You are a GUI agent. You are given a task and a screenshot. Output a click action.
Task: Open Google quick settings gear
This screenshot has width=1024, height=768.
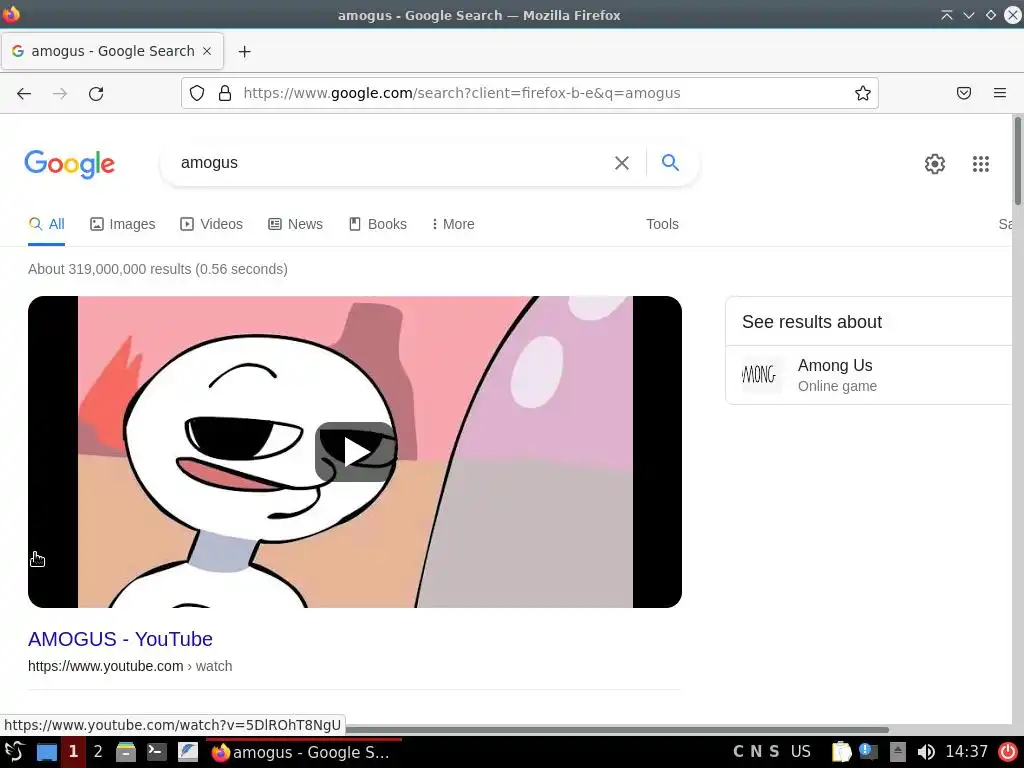(x=935, y=164)
